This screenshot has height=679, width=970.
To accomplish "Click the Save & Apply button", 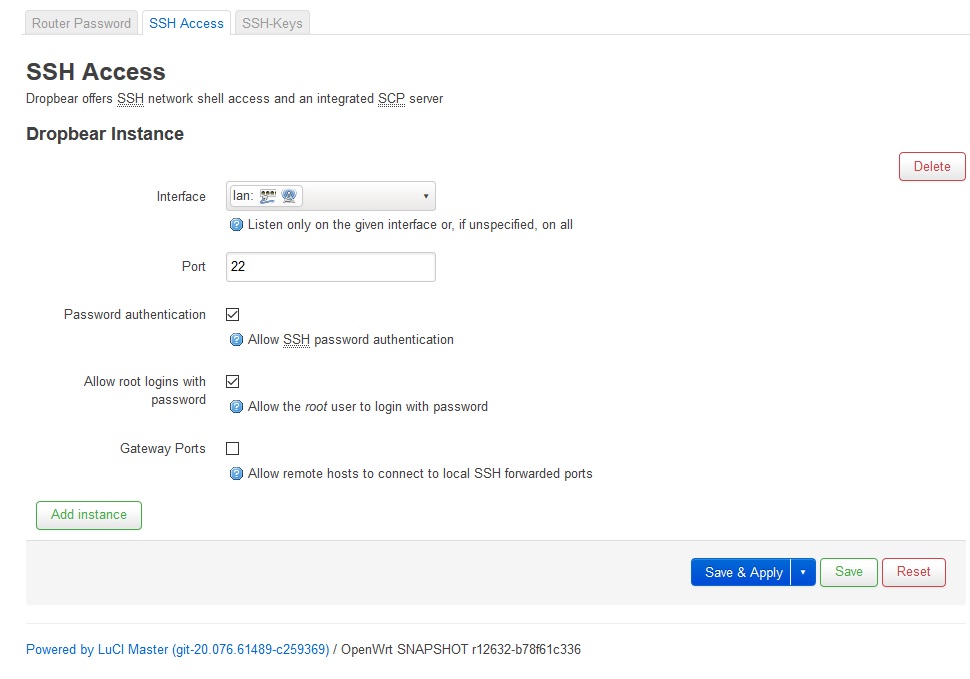I will (743, 572).
